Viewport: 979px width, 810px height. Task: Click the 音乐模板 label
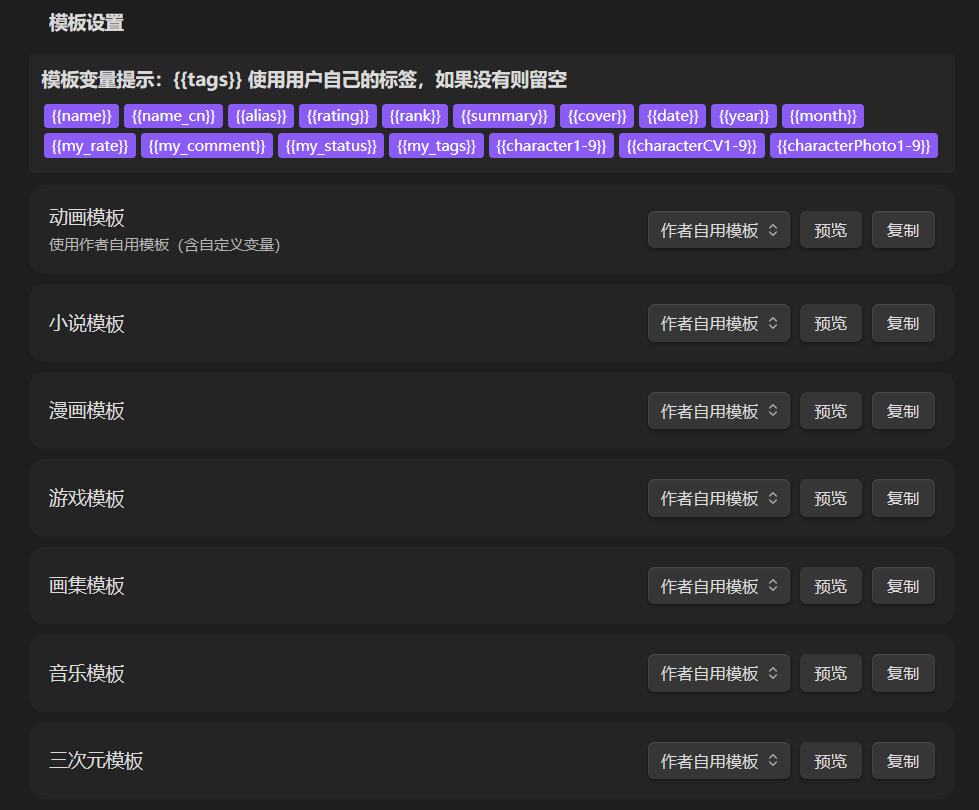87,673
